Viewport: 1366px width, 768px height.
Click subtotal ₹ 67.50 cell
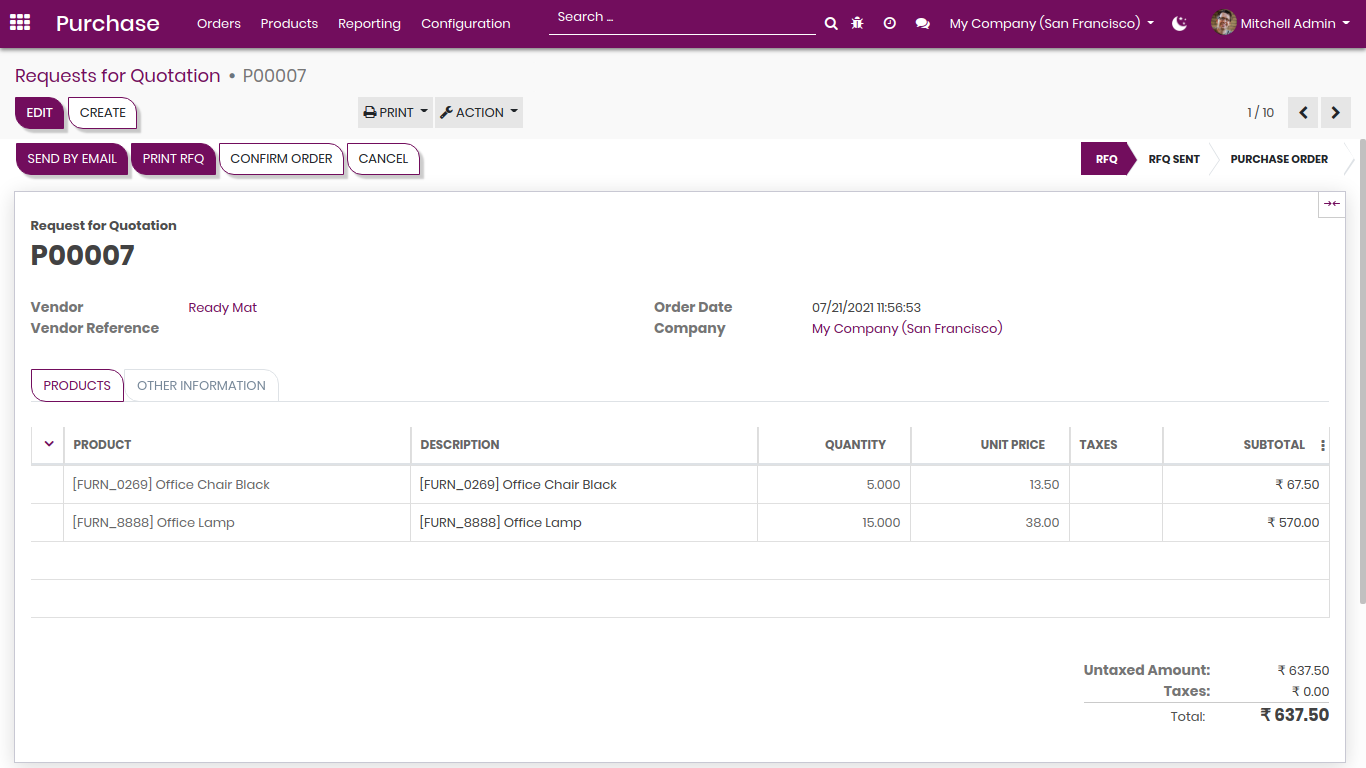(x=1246, y=485)
